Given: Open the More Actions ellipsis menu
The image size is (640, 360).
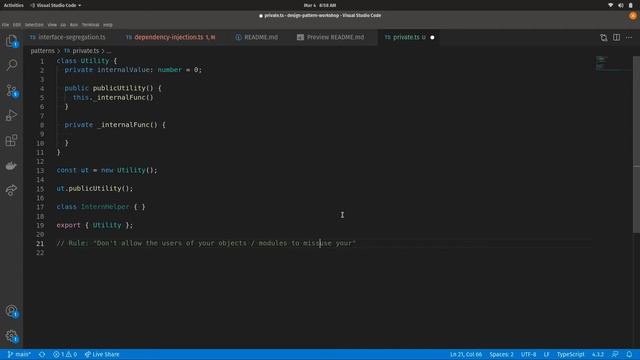Looking at the screenshot, I should point(629,38).
